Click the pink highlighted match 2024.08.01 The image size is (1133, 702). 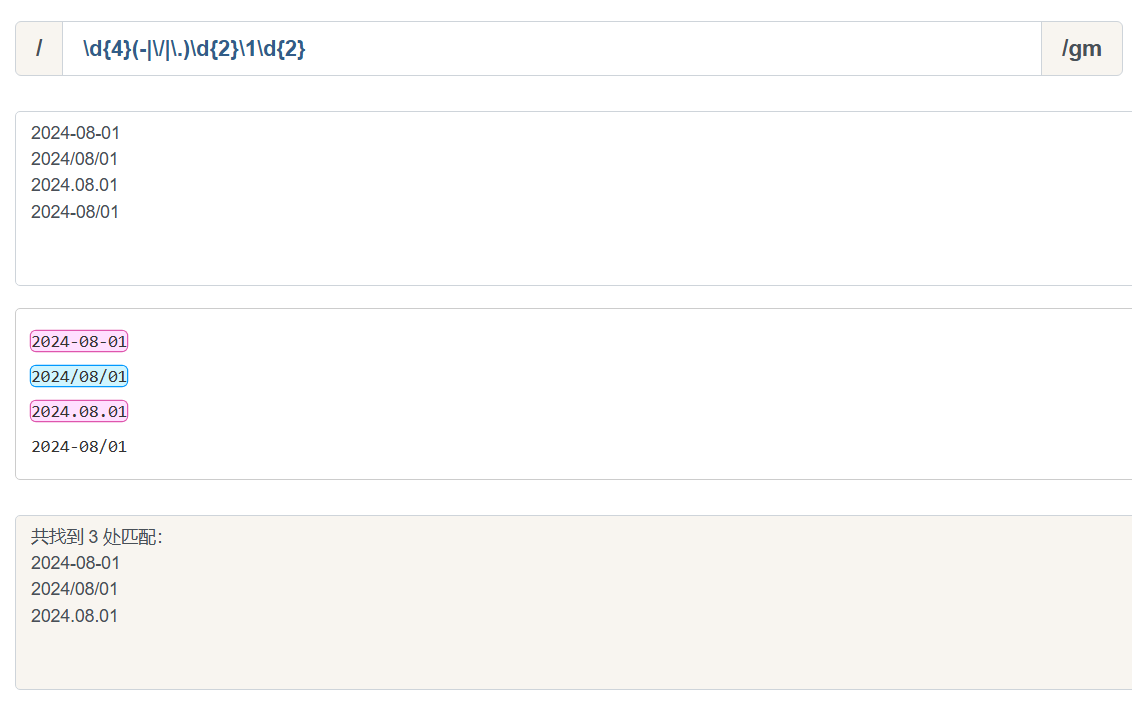79,411
